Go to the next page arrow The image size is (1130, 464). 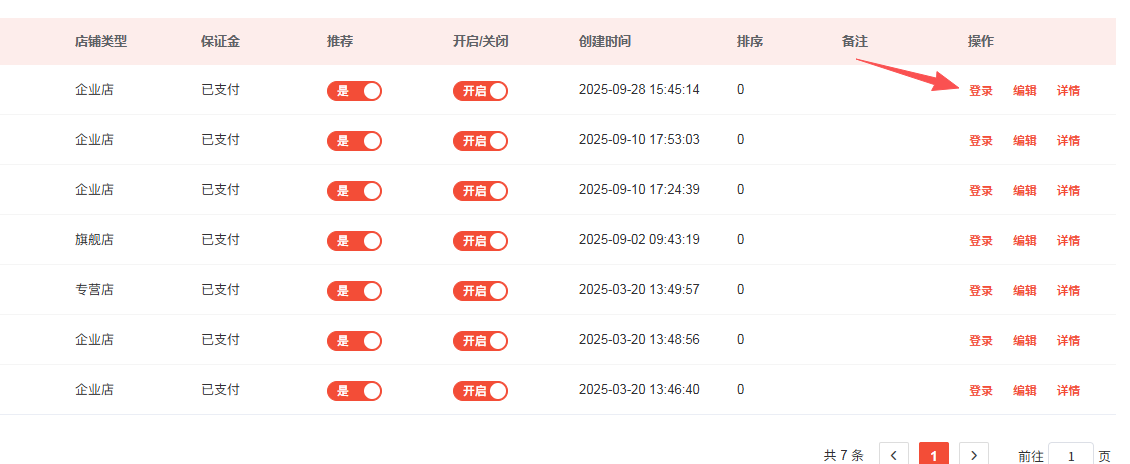(974, 455)
